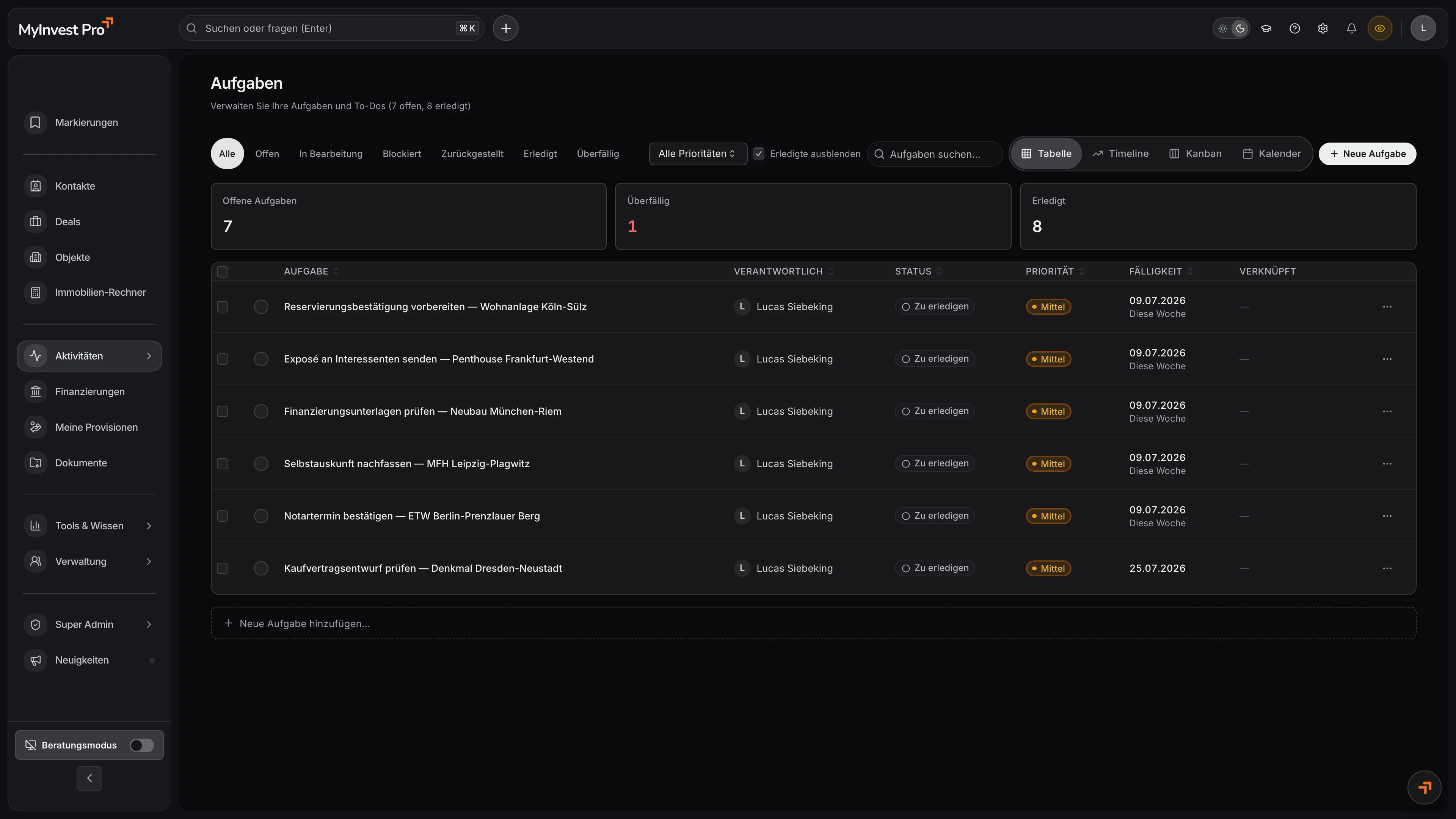The width and height of the screenshot is (1456, 819).
Task: Open Immobilien-Rechner calculator icon
Action: (x=35, y=293)
